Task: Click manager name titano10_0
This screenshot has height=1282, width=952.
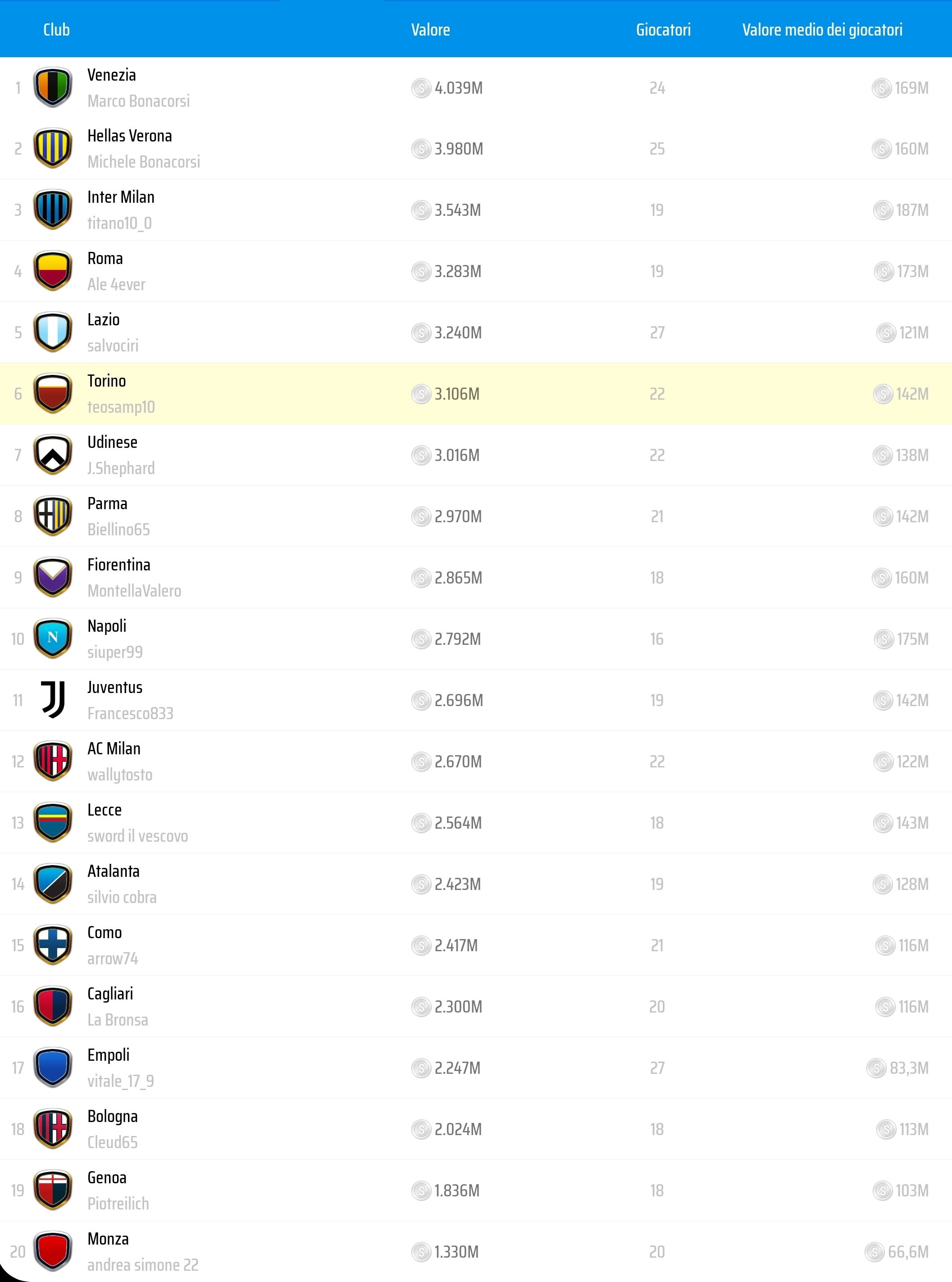Action: coord(119,223)
